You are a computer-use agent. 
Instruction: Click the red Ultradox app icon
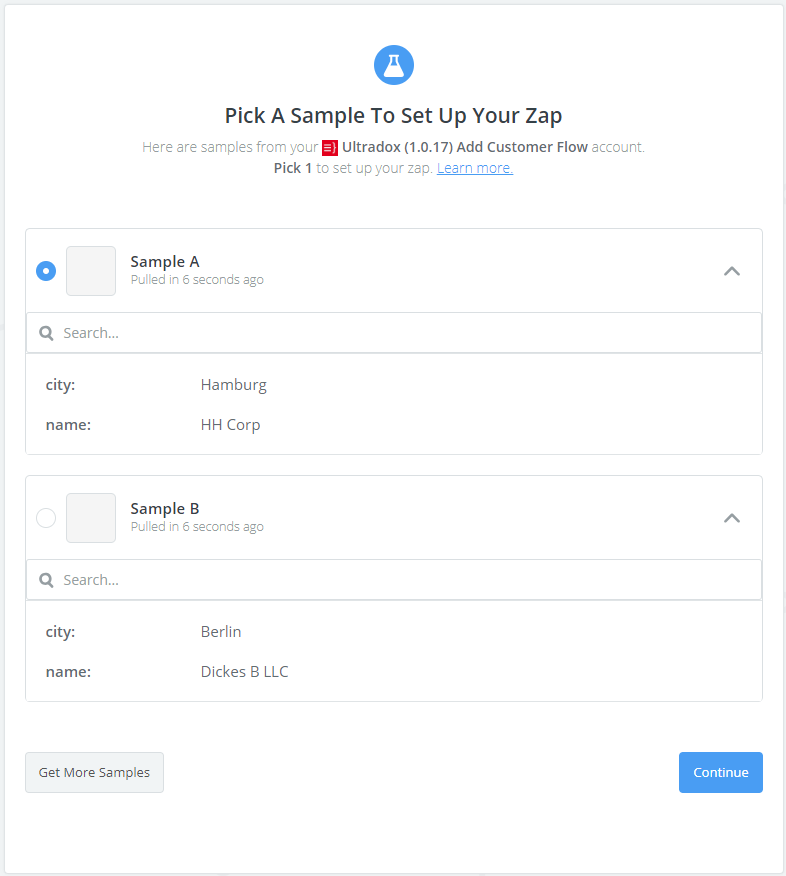pos(330,147)
